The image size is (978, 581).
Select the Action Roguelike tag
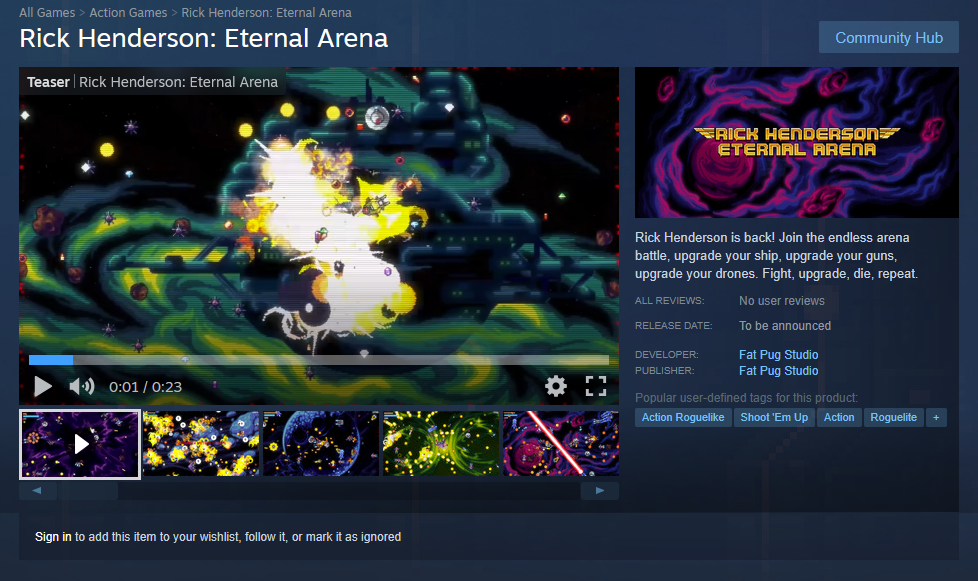pos(683,418)
